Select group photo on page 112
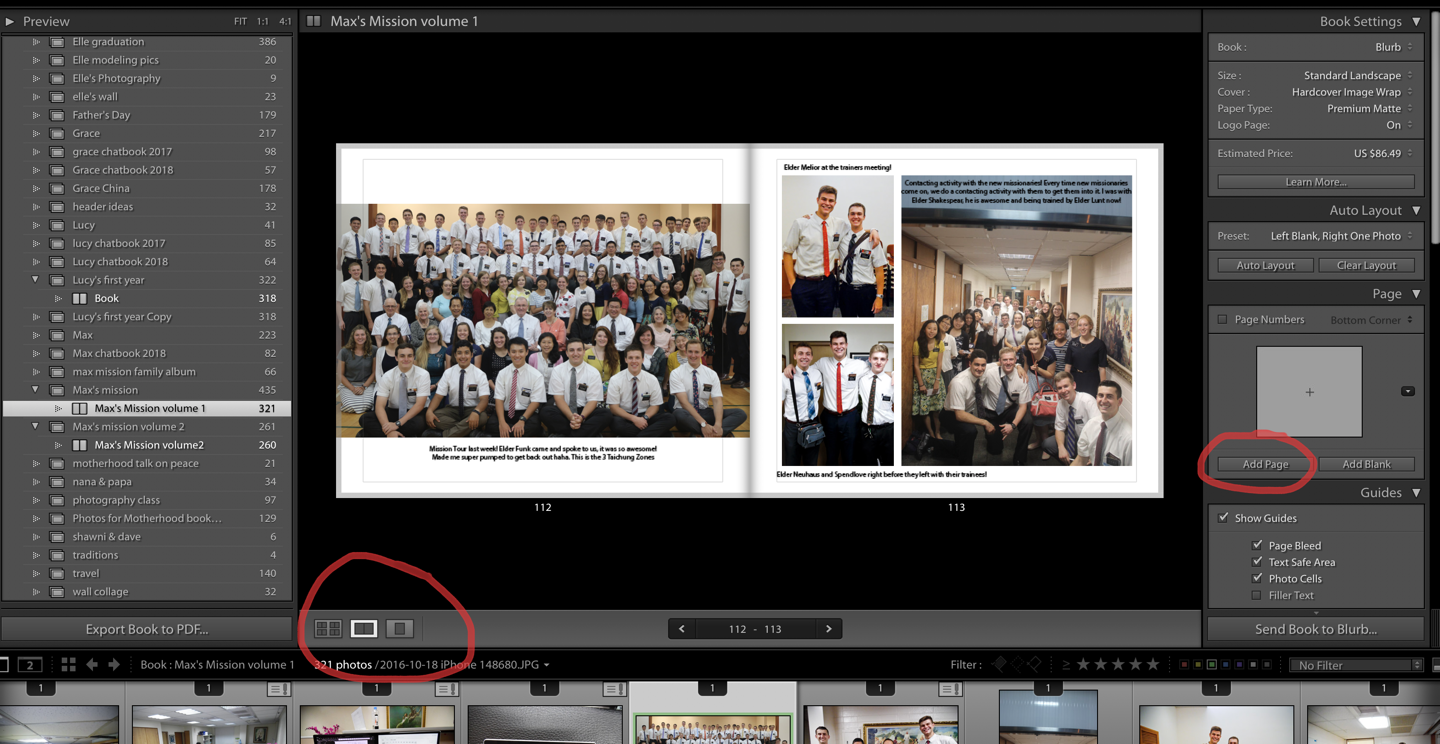 pos(543,320)
